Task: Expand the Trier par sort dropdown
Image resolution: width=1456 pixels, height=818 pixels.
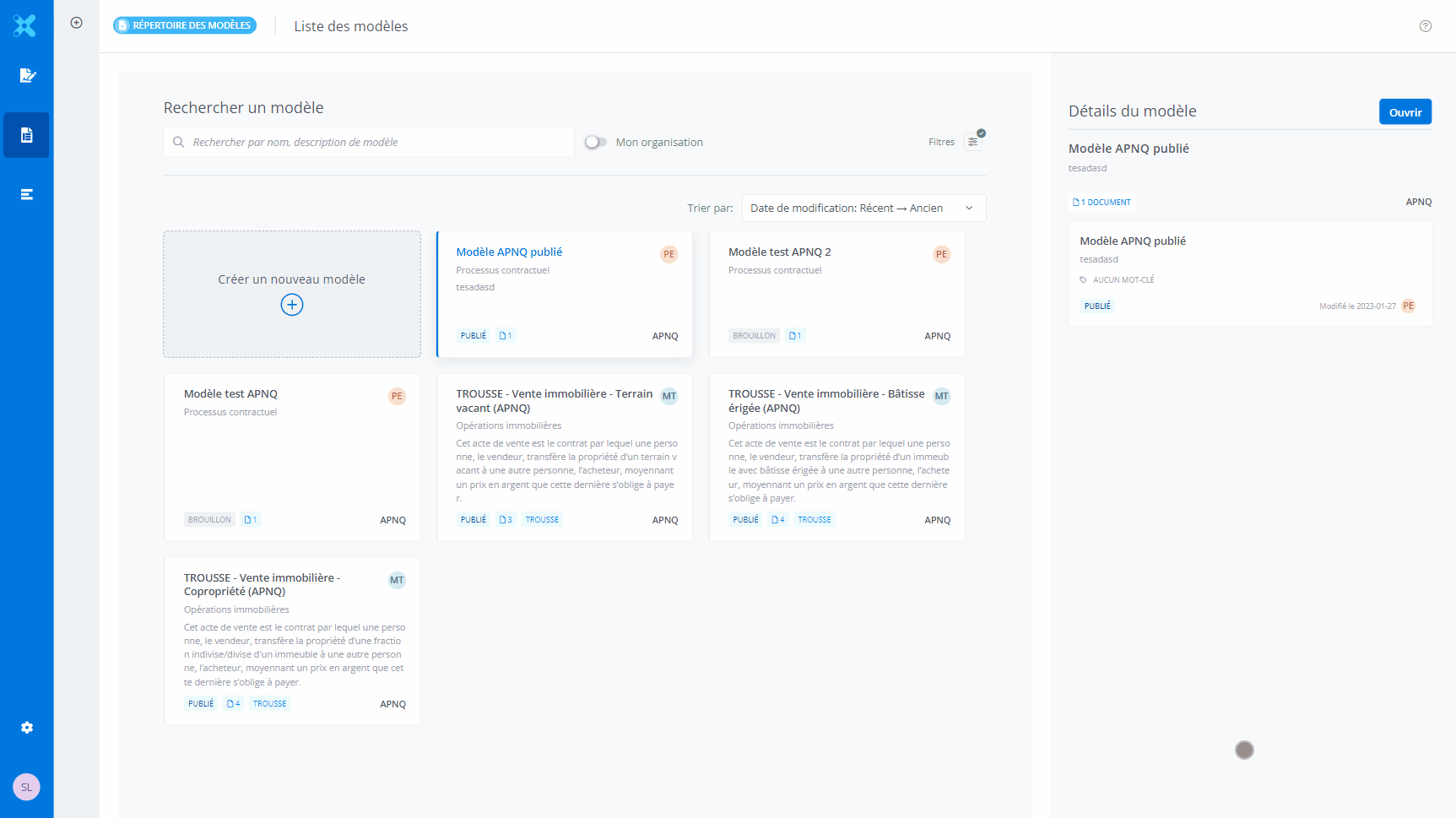Action: pos(863,209)
